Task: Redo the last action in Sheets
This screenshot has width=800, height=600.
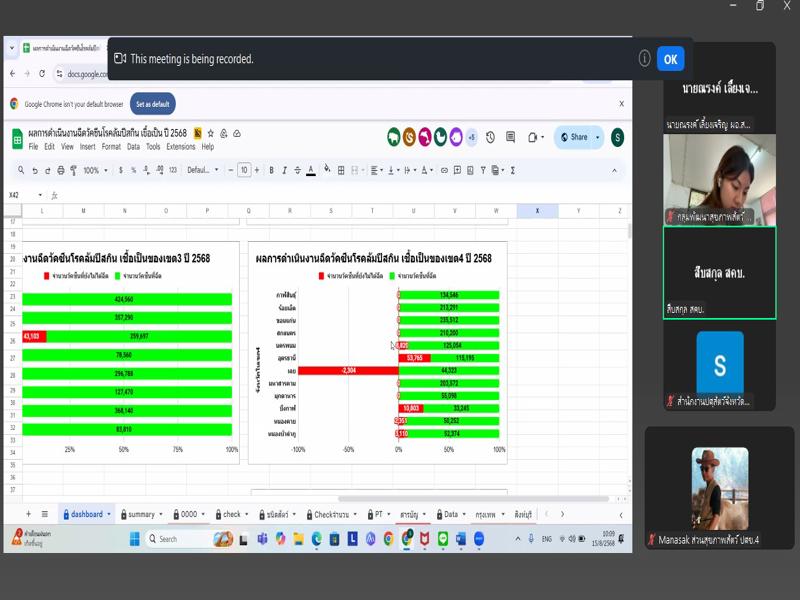Action: point(47,170)
